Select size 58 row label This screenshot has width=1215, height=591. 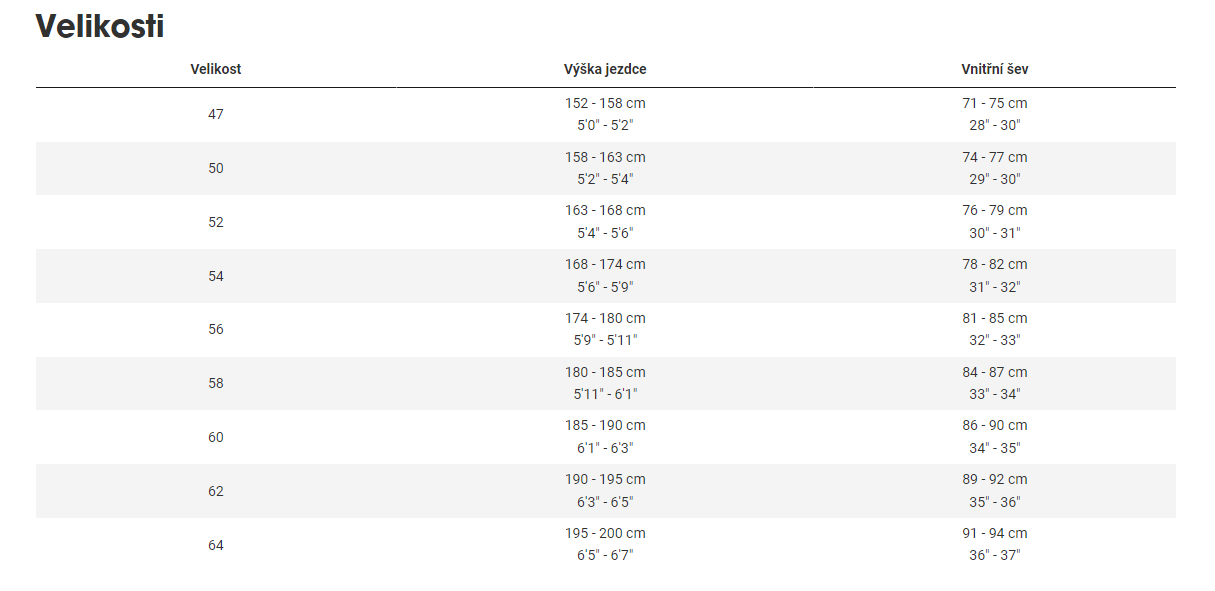point(216,383)
